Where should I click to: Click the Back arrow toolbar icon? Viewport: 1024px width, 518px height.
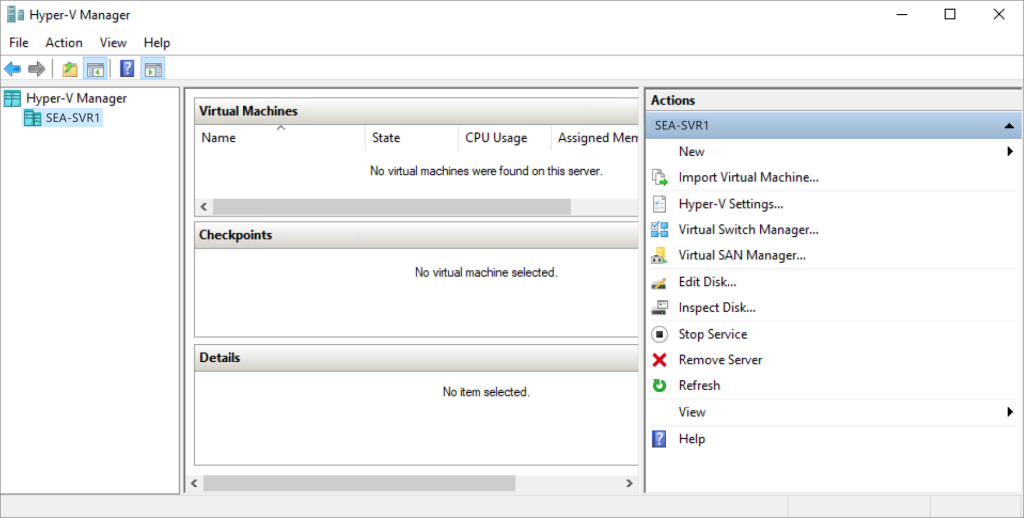[12, 69]
